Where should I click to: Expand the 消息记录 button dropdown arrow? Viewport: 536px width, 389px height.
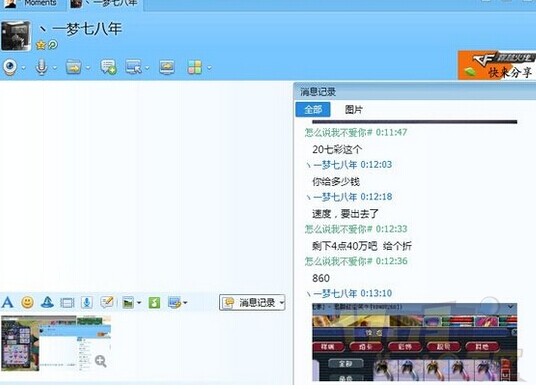[x=281, y=303]
